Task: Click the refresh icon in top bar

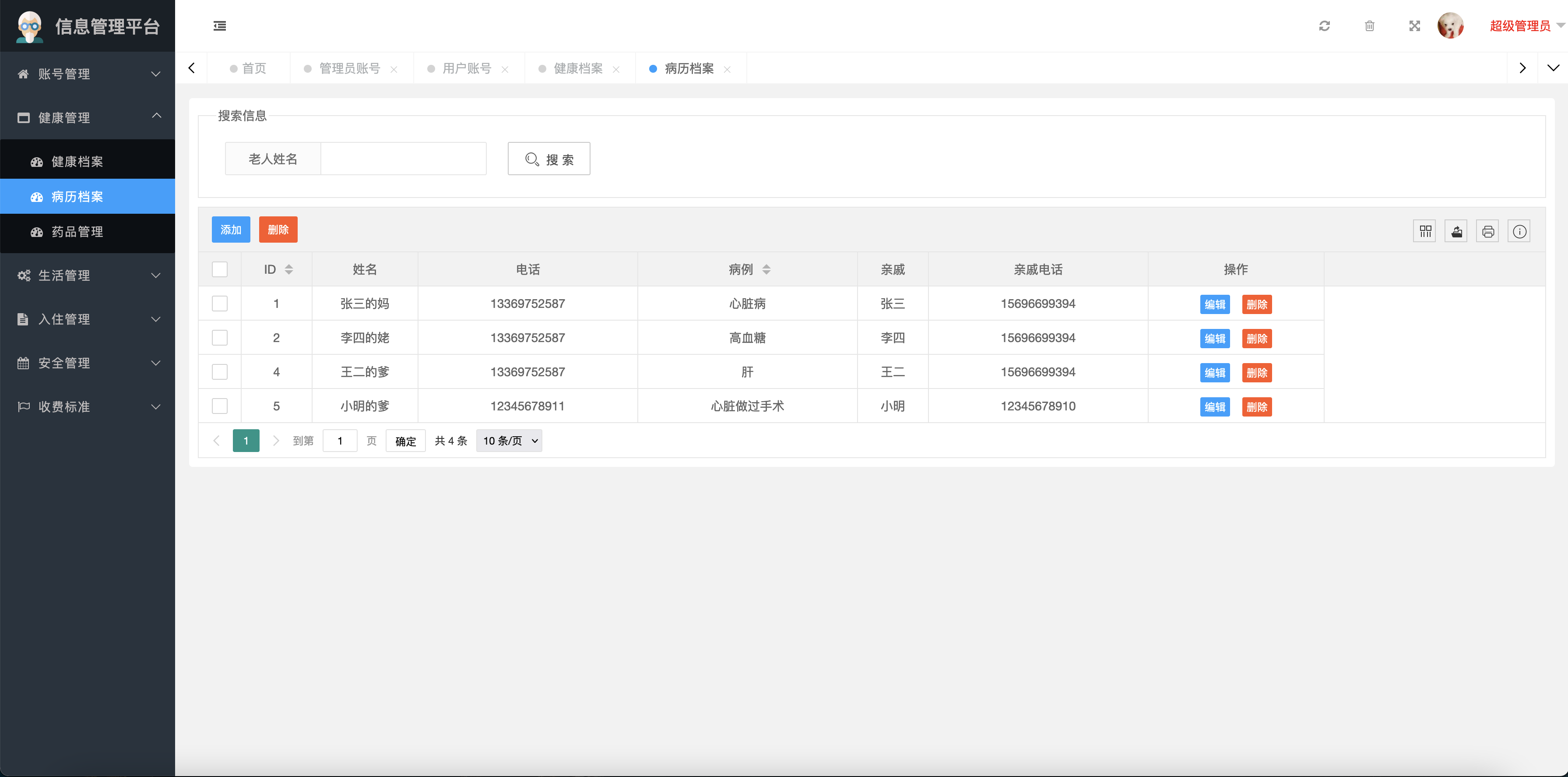Action: point(1324,25)
